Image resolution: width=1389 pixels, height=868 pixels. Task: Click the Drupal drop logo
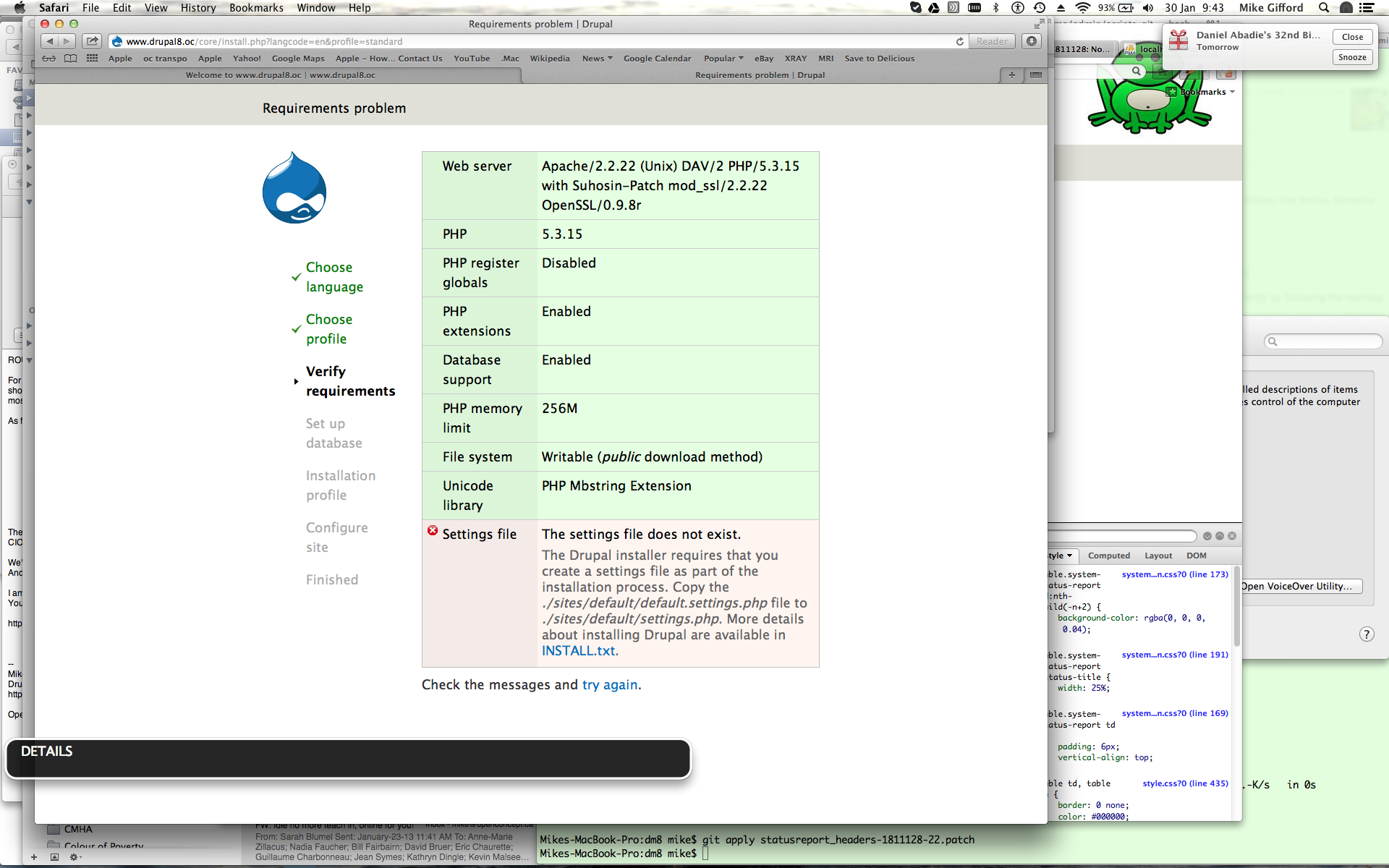(294, 187)
